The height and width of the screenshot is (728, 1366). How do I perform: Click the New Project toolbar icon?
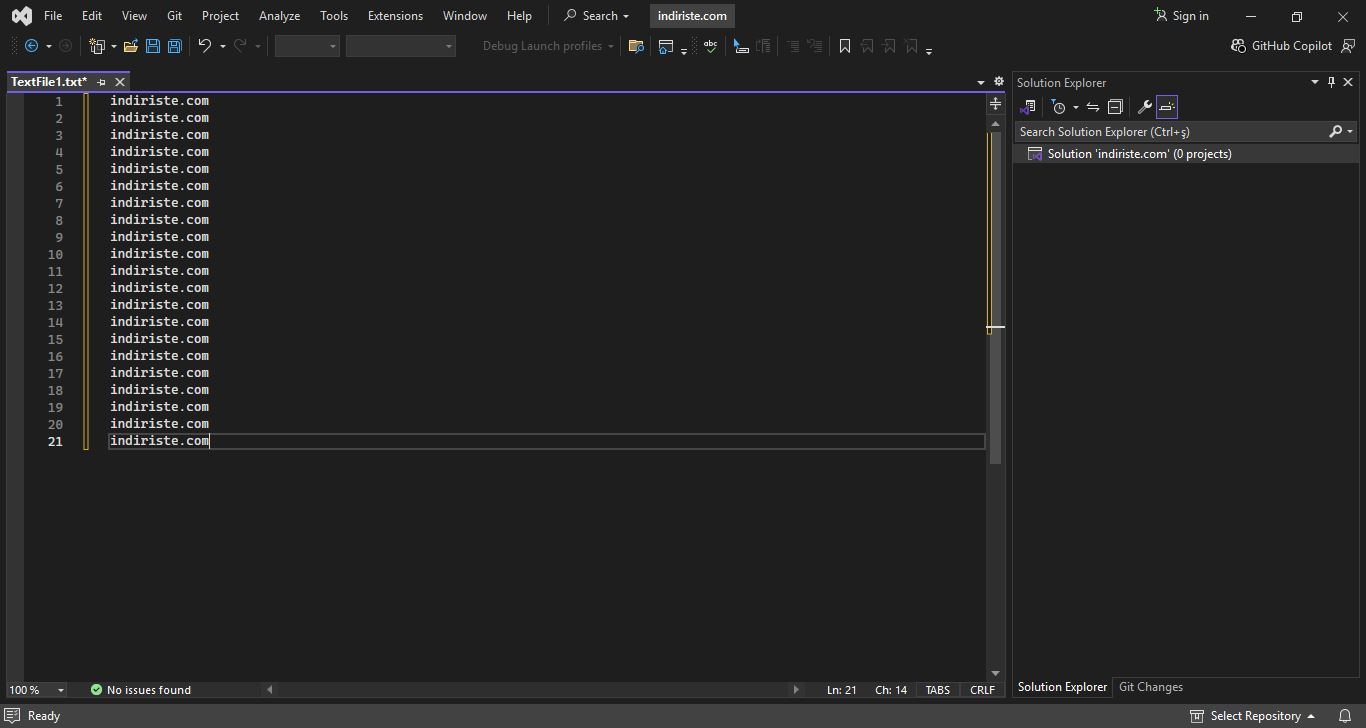click(97, 46)
